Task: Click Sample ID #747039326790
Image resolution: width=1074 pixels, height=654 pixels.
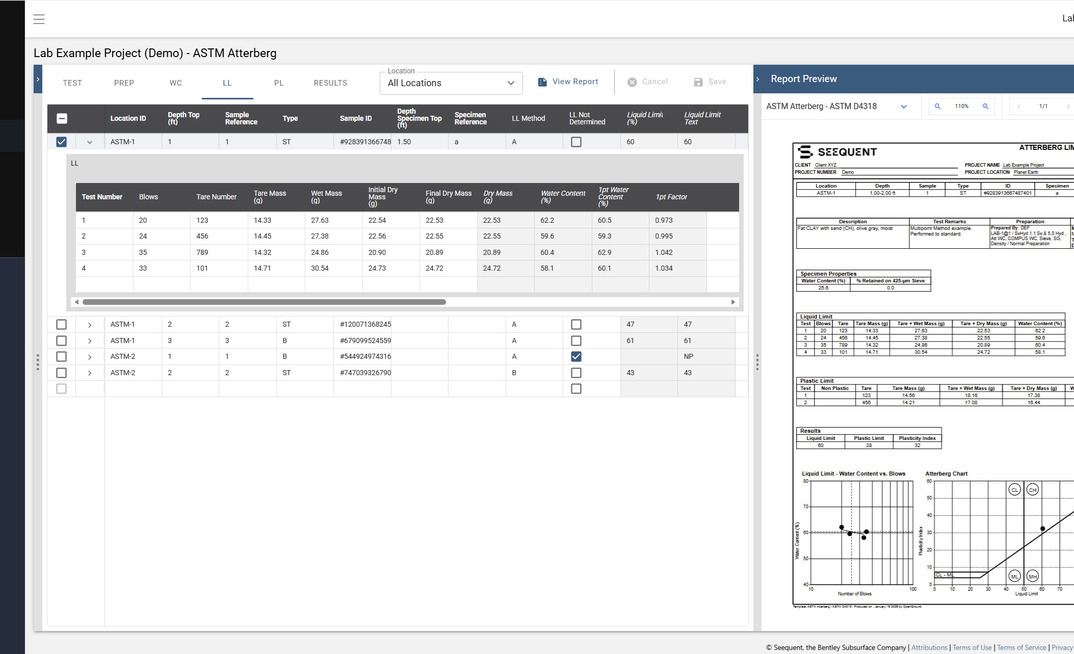Action: coord(366,373)
